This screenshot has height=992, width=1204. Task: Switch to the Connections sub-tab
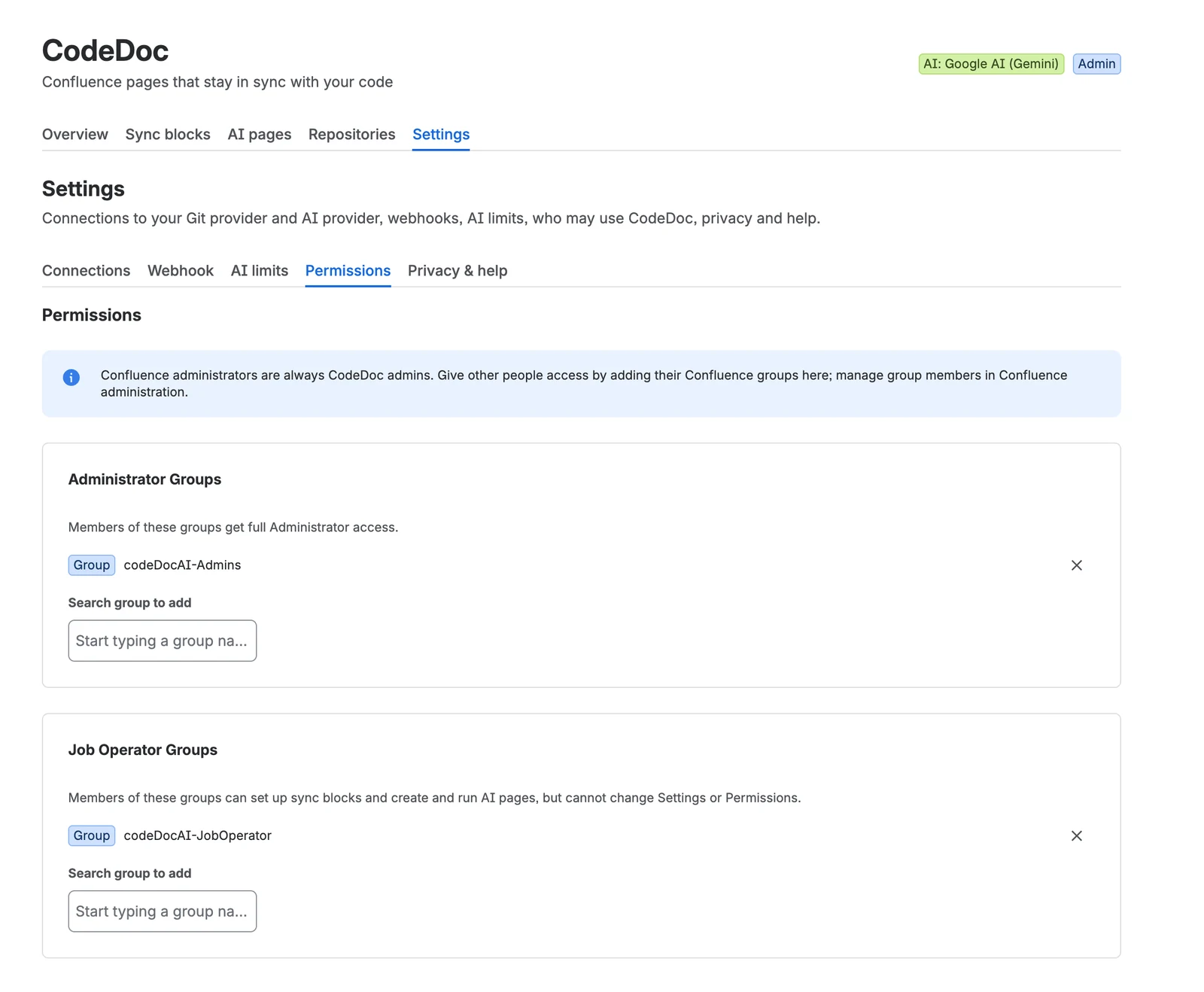point(86,270)
